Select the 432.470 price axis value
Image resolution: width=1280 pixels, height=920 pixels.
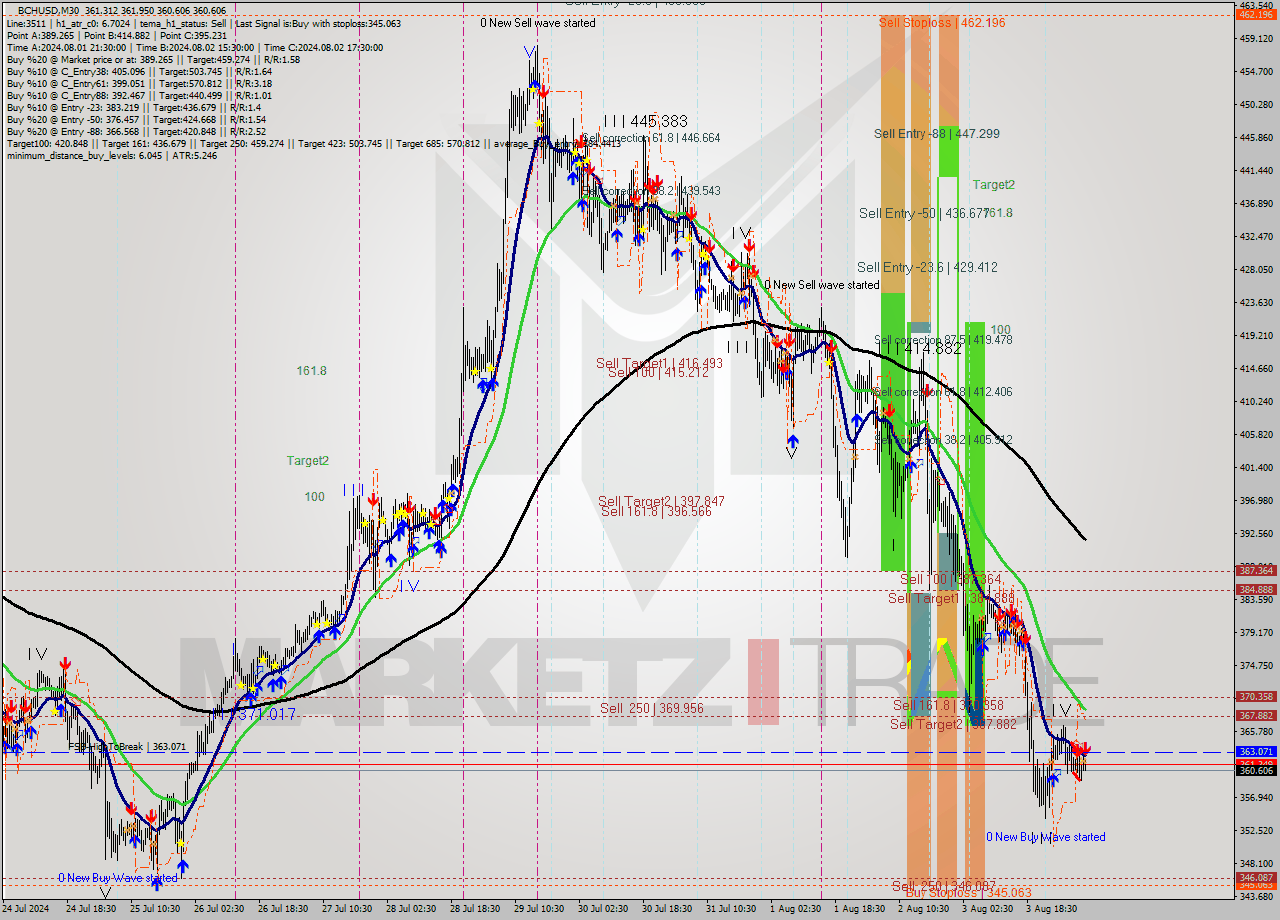click(1255, 236)
